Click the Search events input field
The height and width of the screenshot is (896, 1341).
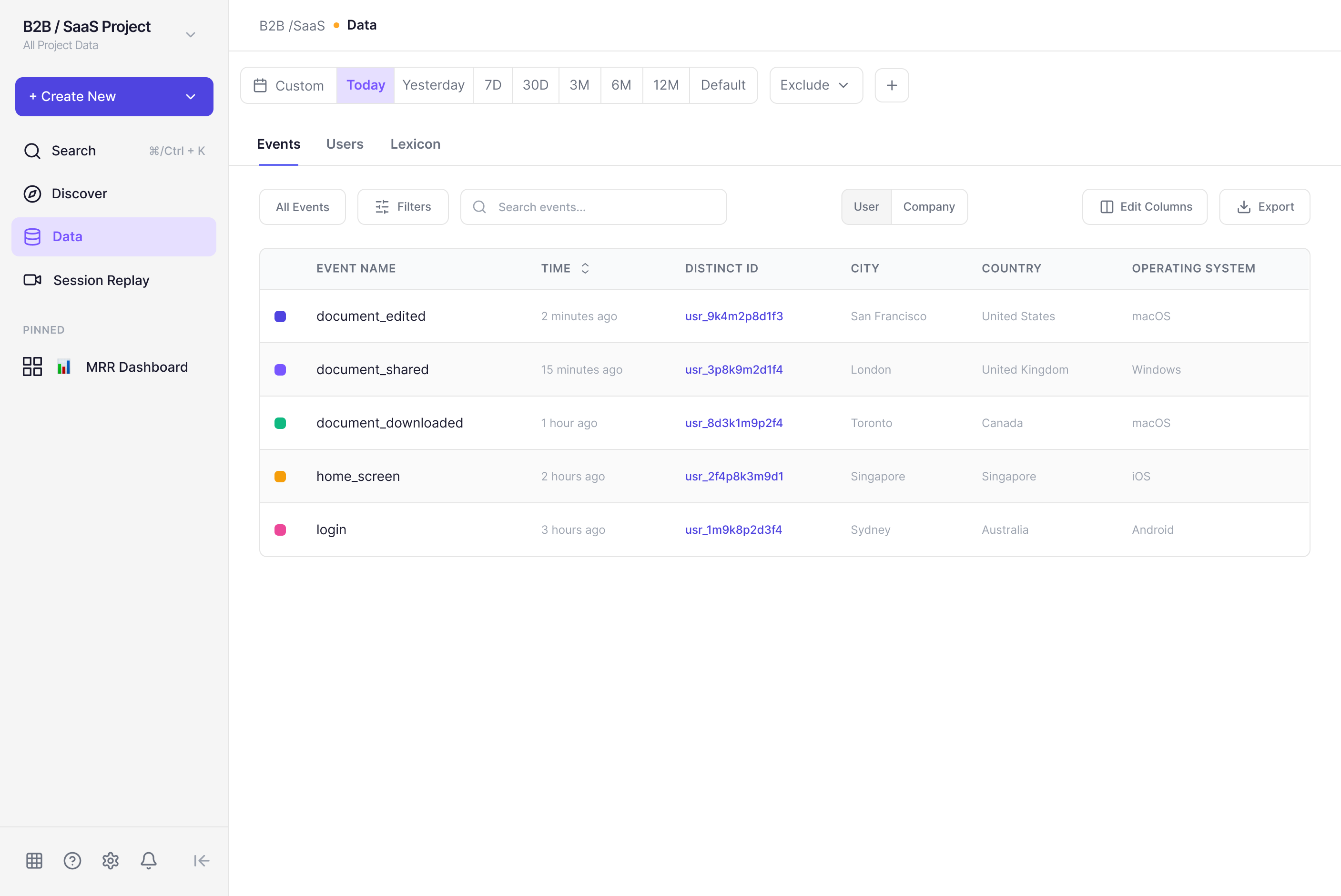[594, 207]
